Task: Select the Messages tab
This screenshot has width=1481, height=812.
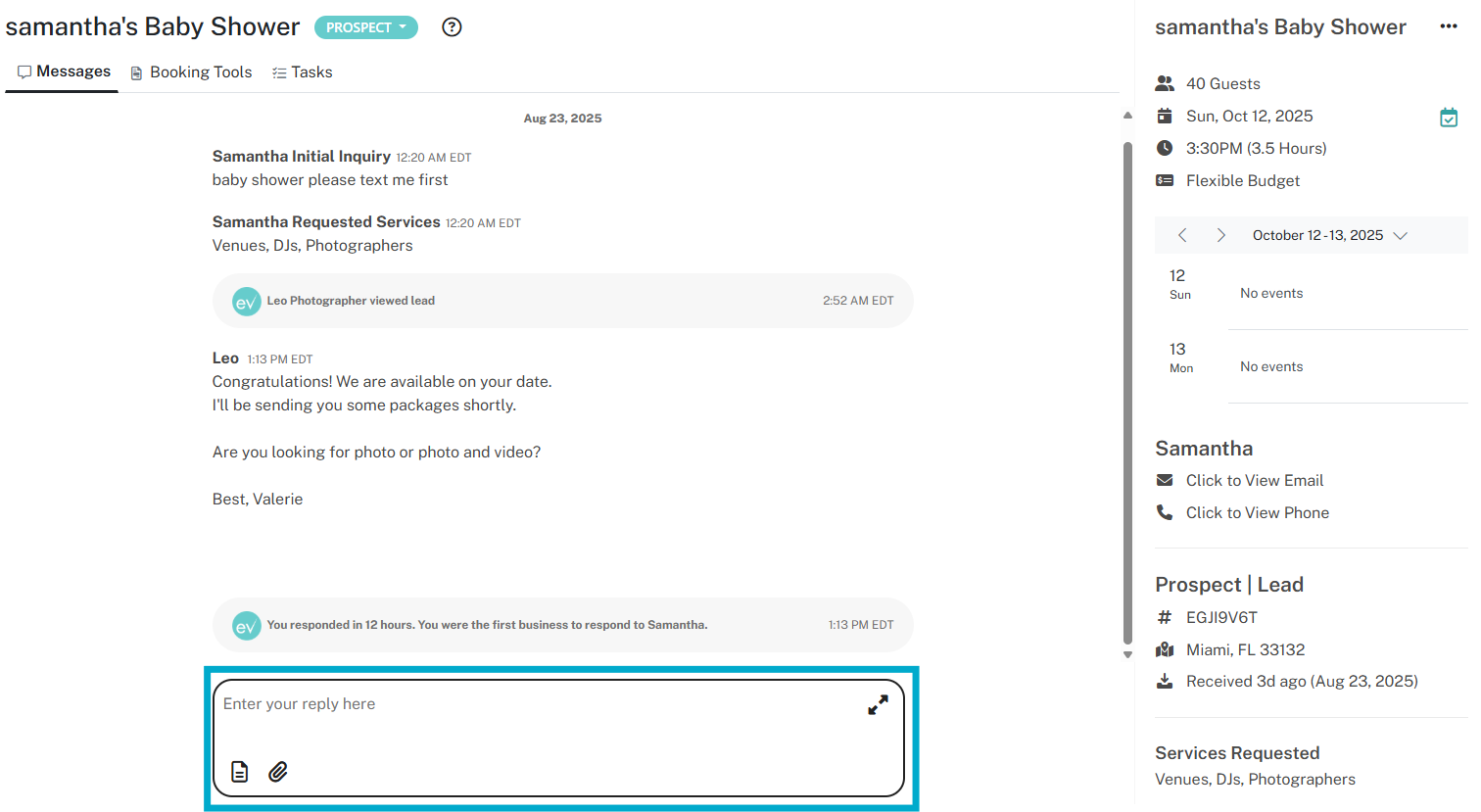Action: click(x=64, y=72)
